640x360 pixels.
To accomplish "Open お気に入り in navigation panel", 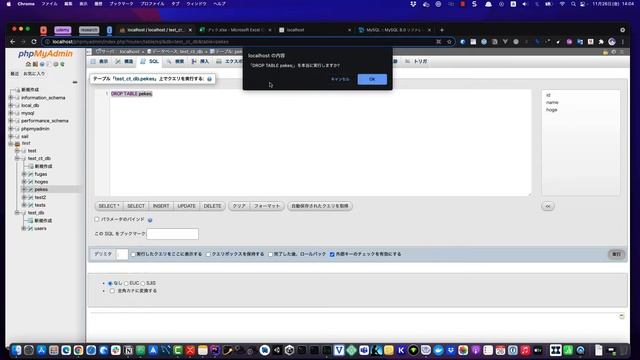I will pyautogui.click(x=34, y=74).
